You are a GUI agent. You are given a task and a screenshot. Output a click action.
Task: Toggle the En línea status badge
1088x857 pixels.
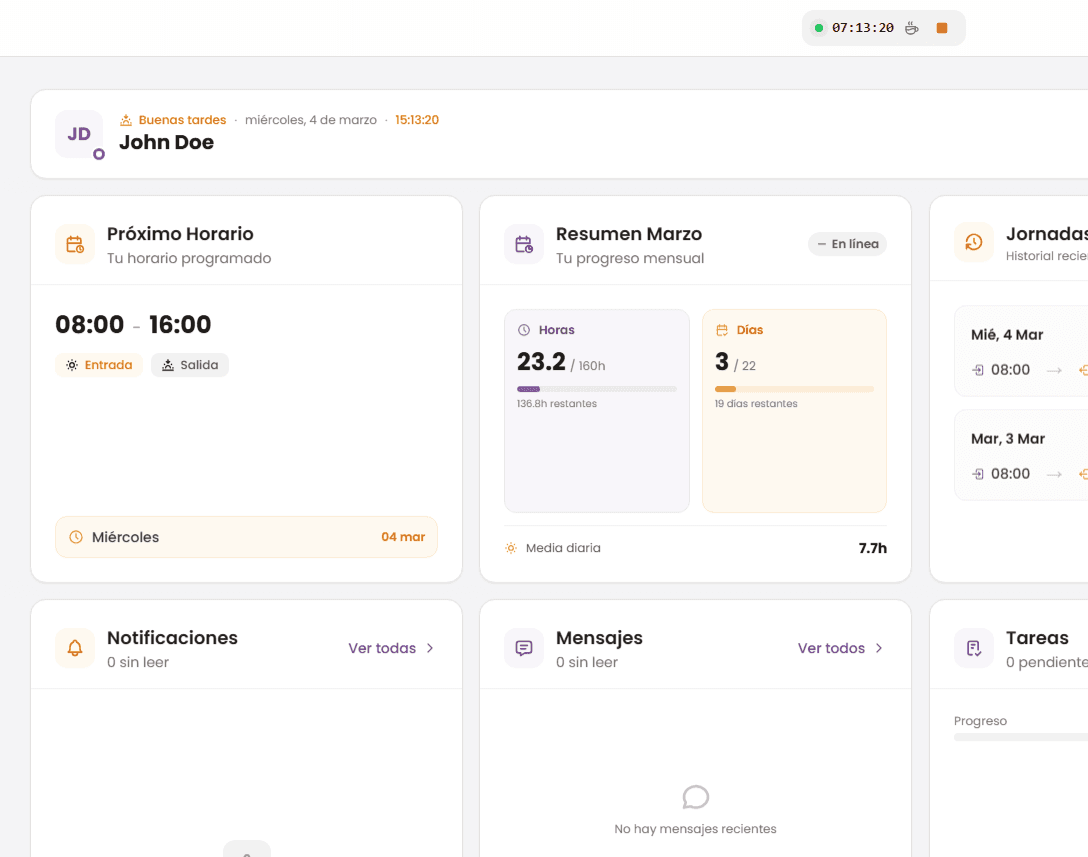(847, 244)
